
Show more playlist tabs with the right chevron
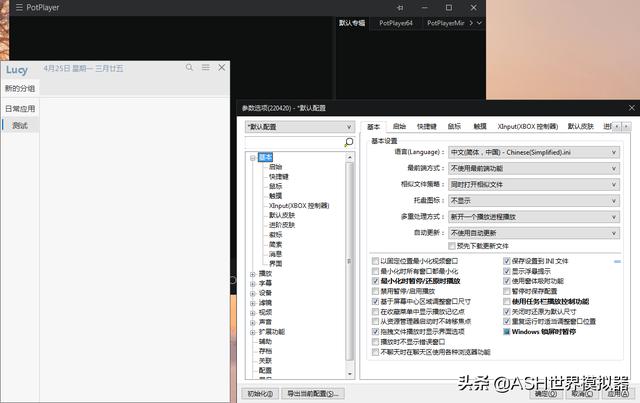[x=471, y=23]
